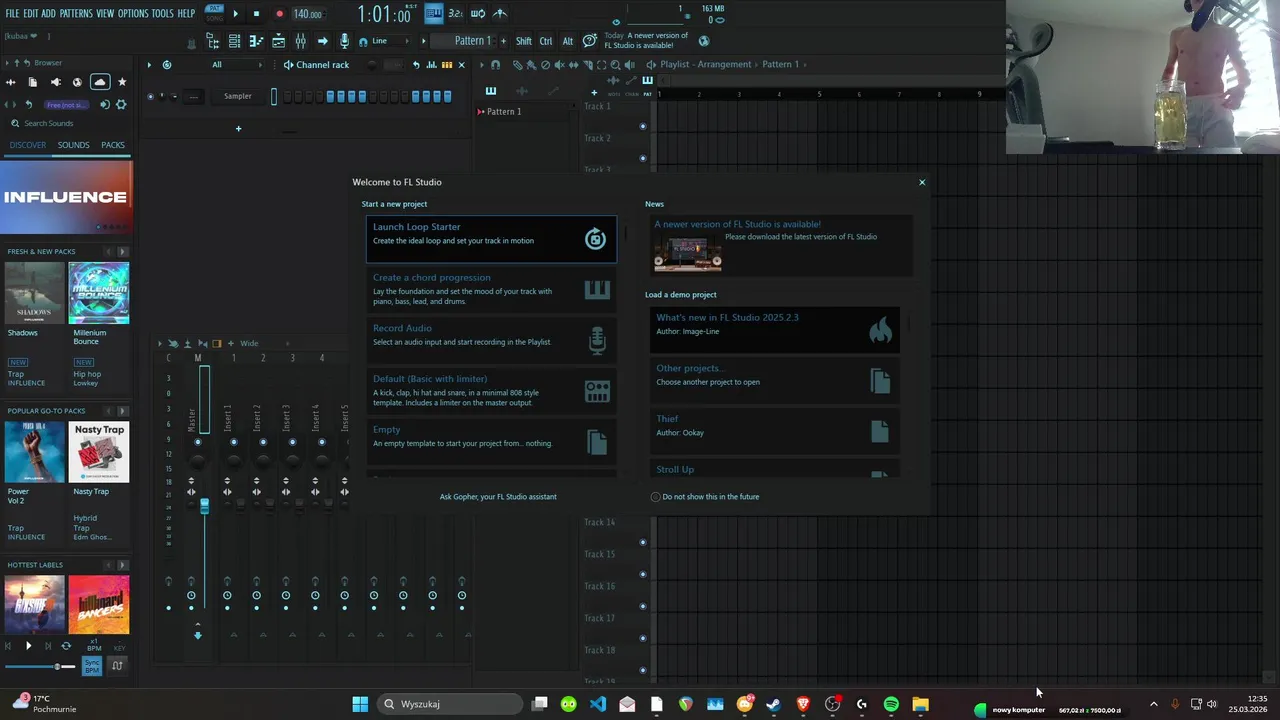The width and height of the screenshot is (1280, 720).
Task: Toggle channel rack step/piano view icon
Action: tap(446, 65)
